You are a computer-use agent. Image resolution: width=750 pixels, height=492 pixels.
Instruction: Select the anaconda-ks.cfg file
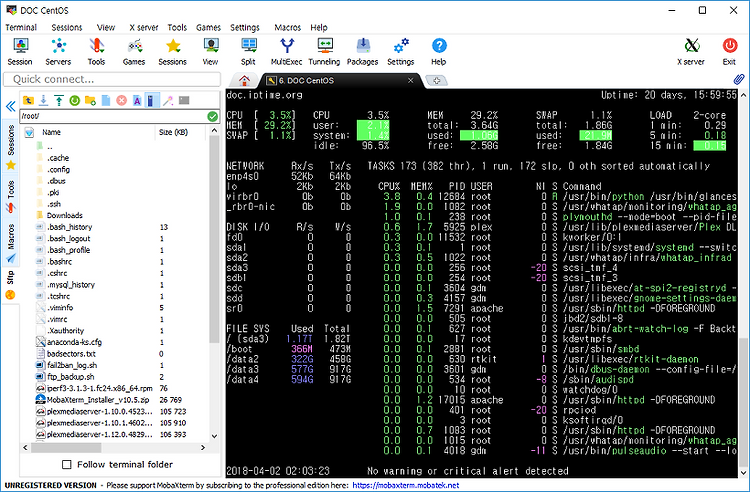coord(74,342)
